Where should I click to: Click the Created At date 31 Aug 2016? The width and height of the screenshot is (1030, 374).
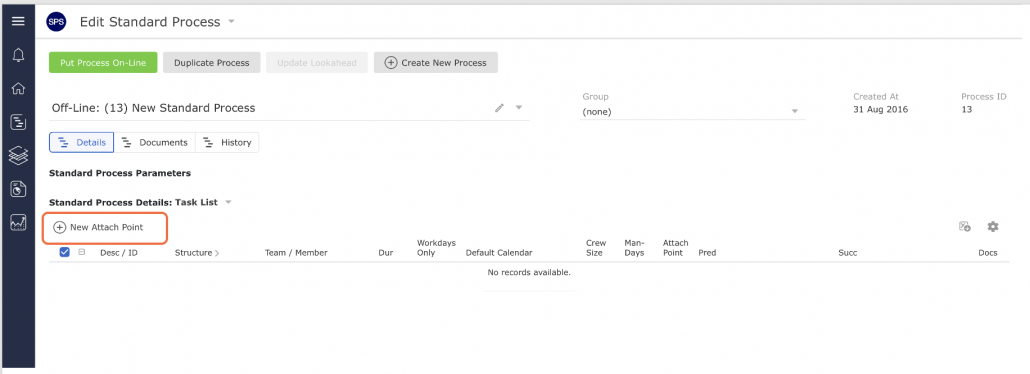[x=880, y=110]
